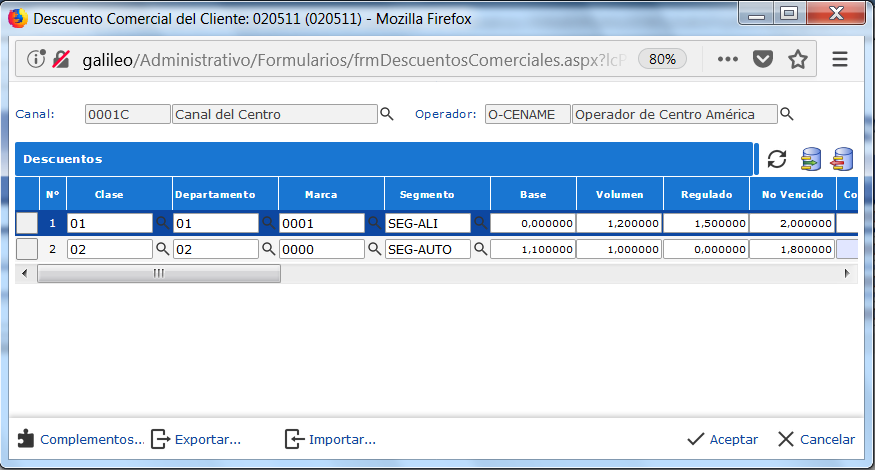Edit No Vencido value 2,000000
Viewport: 875px width, 470px height.
tap(792, 223)
